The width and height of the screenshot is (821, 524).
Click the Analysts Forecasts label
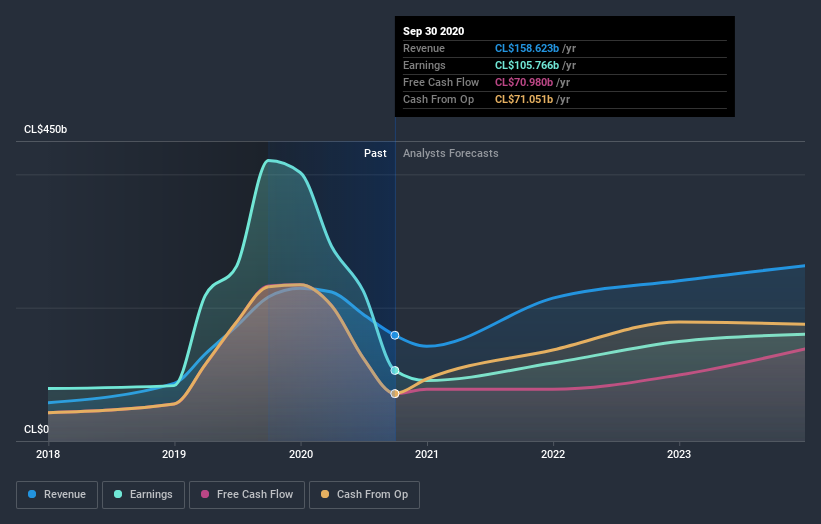(451, 153)
